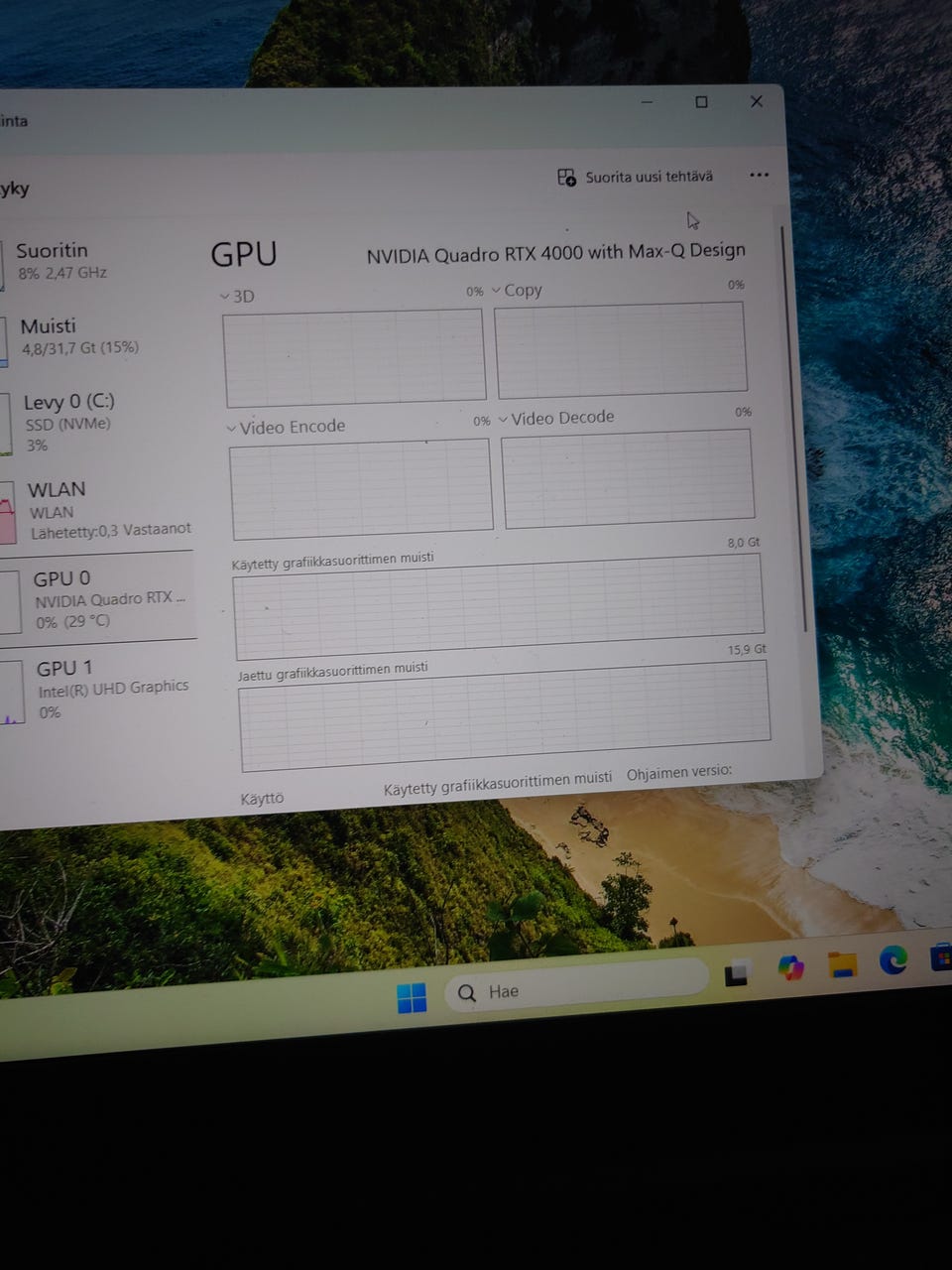Click the NVIDIA Quadro RTX 4000 title text
952x1270 pixels.
tap(555, 253)
